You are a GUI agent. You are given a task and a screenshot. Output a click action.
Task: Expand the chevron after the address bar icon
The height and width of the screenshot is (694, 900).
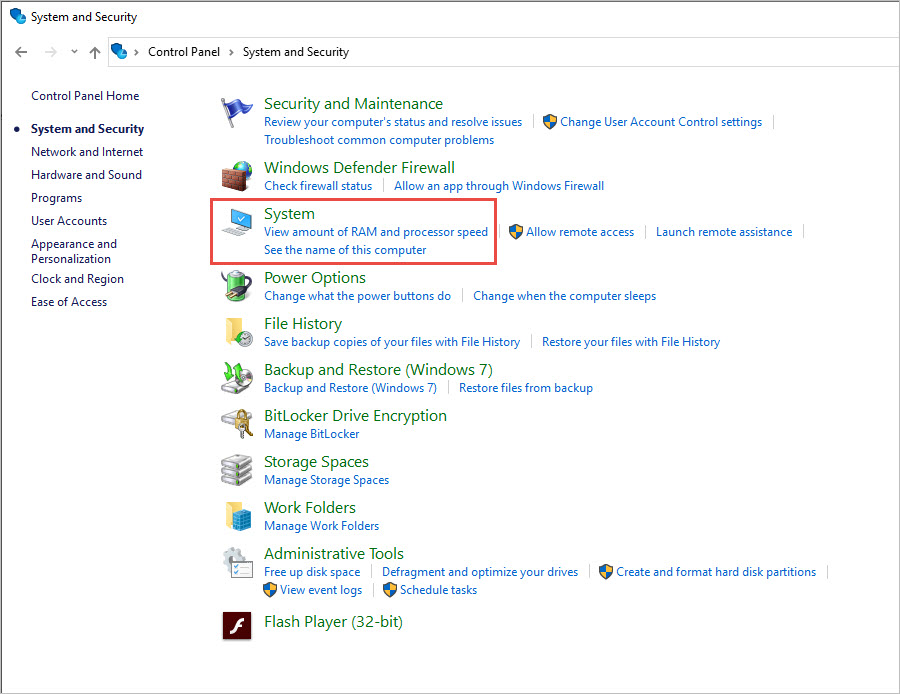136,52
